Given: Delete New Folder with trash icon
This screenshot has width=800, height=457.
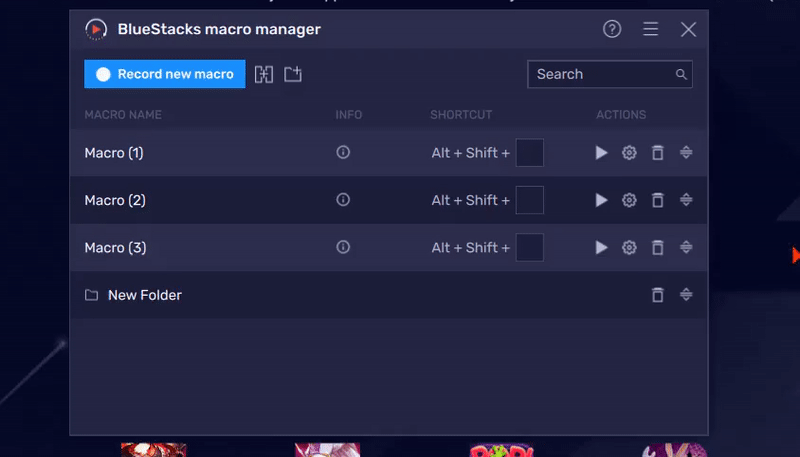Looking at the screenshot, I should pos(658,295).
